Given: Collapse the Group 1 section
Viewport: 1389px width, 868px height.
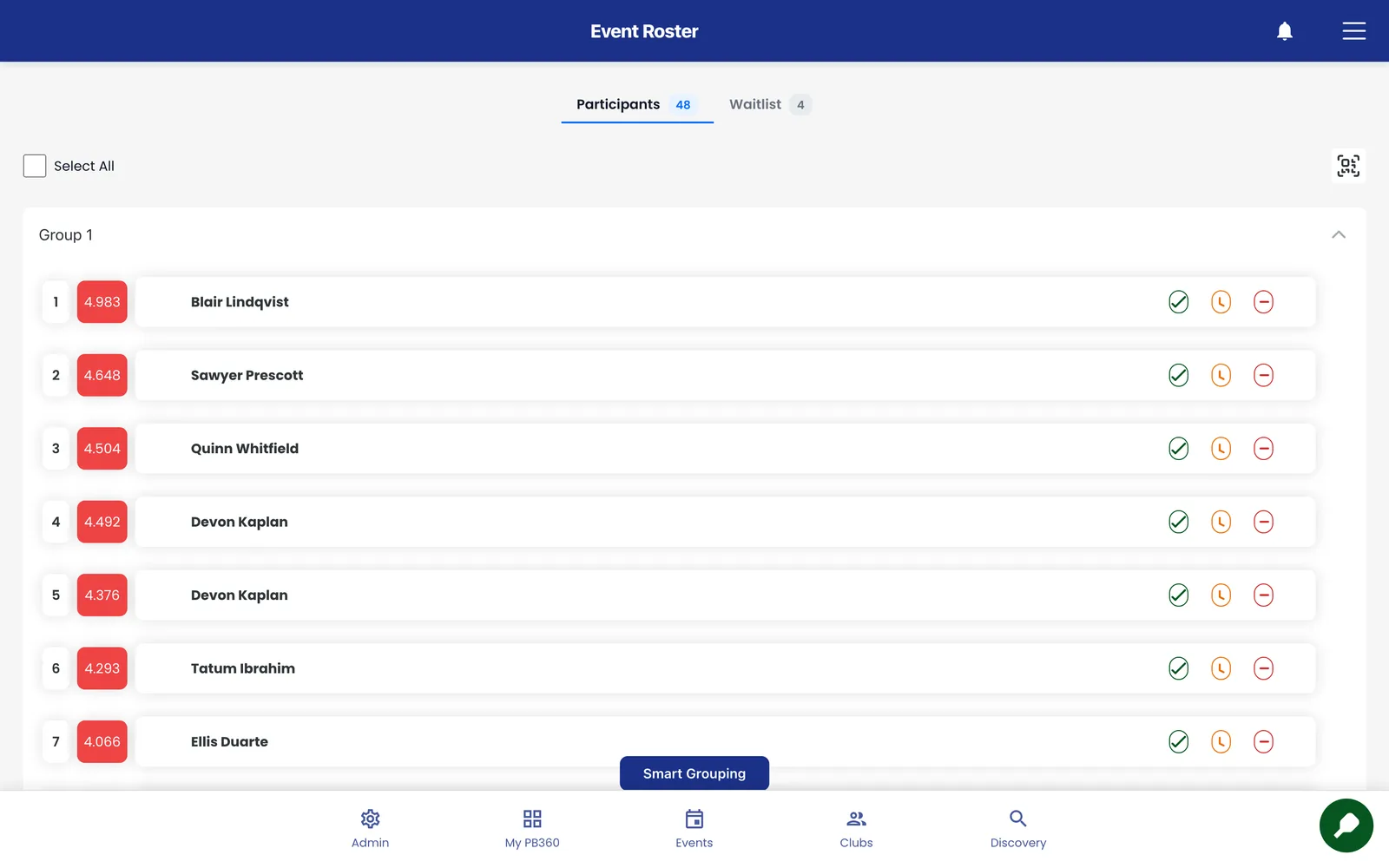Looking at the screenshot, I should click(x=1339, y=235).
